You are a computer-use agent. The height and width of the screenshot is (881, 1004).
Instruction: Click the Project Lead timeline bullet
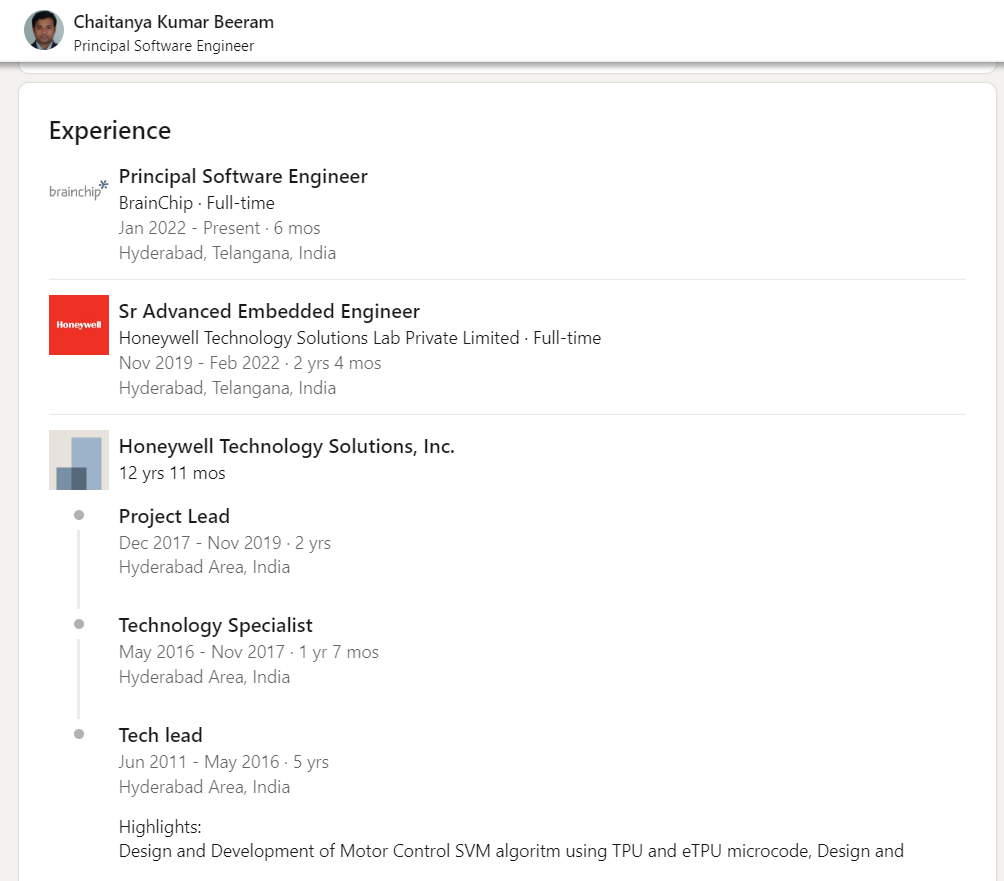(79, 515)
